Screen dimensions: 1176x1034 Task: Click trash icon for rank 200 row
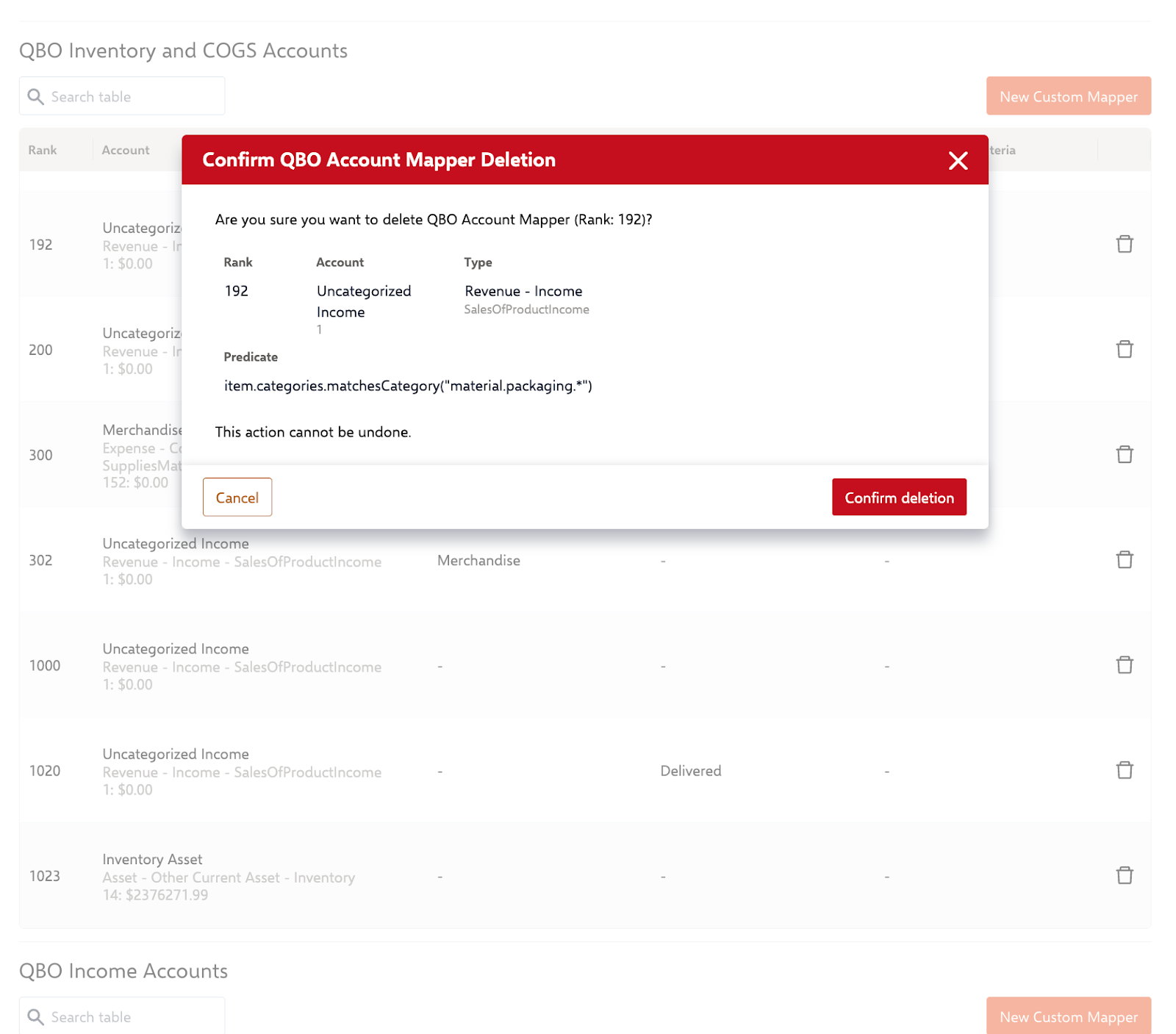1124,349
